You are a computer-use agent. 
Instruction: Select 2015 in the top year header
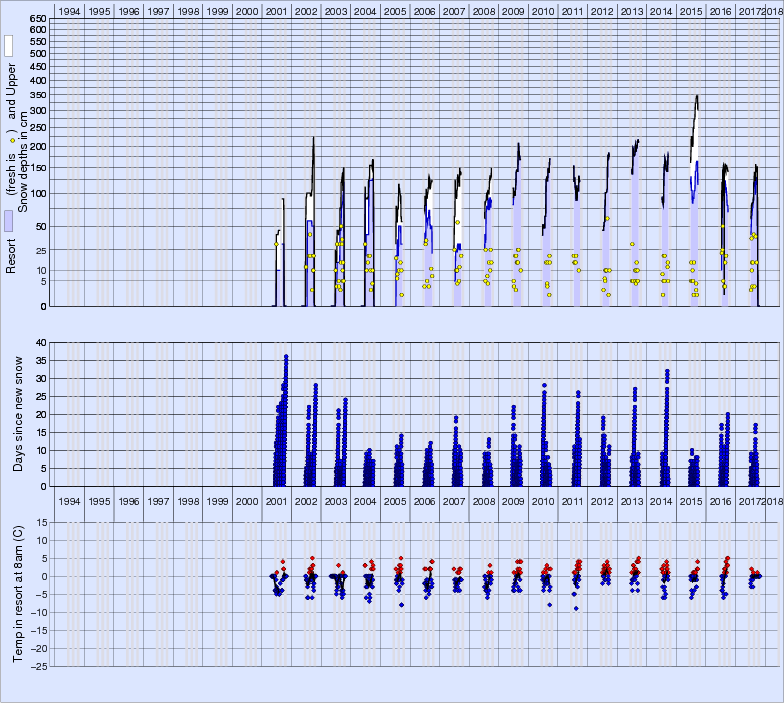click(x=689, y=10)
